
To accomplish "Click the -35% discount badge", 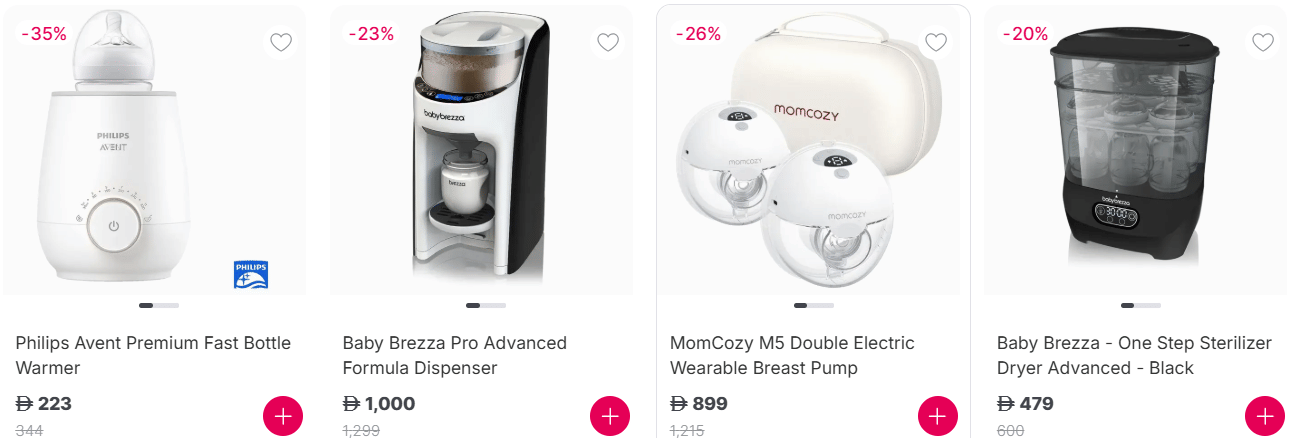I will click(43, 34).
